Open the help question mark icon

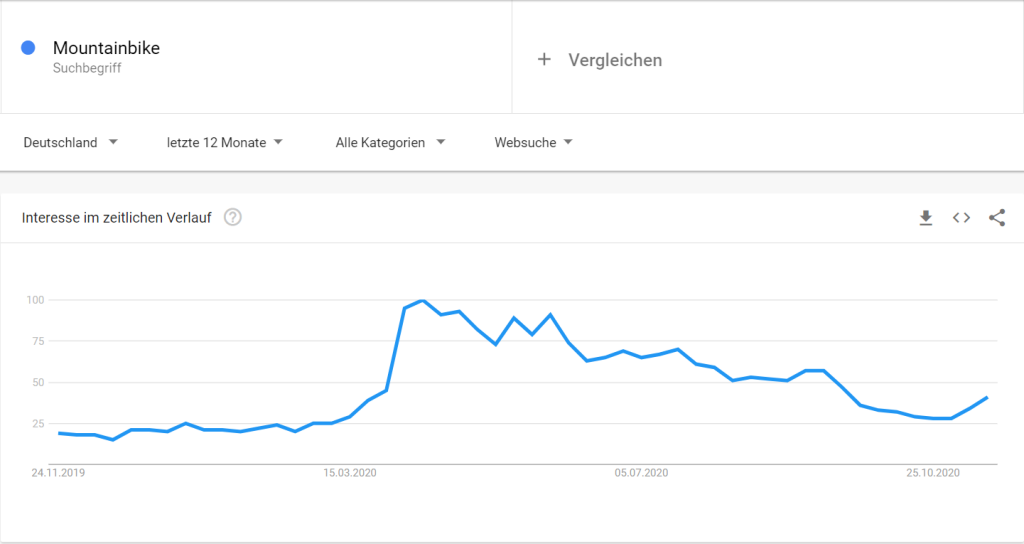[x=232, y=217]
